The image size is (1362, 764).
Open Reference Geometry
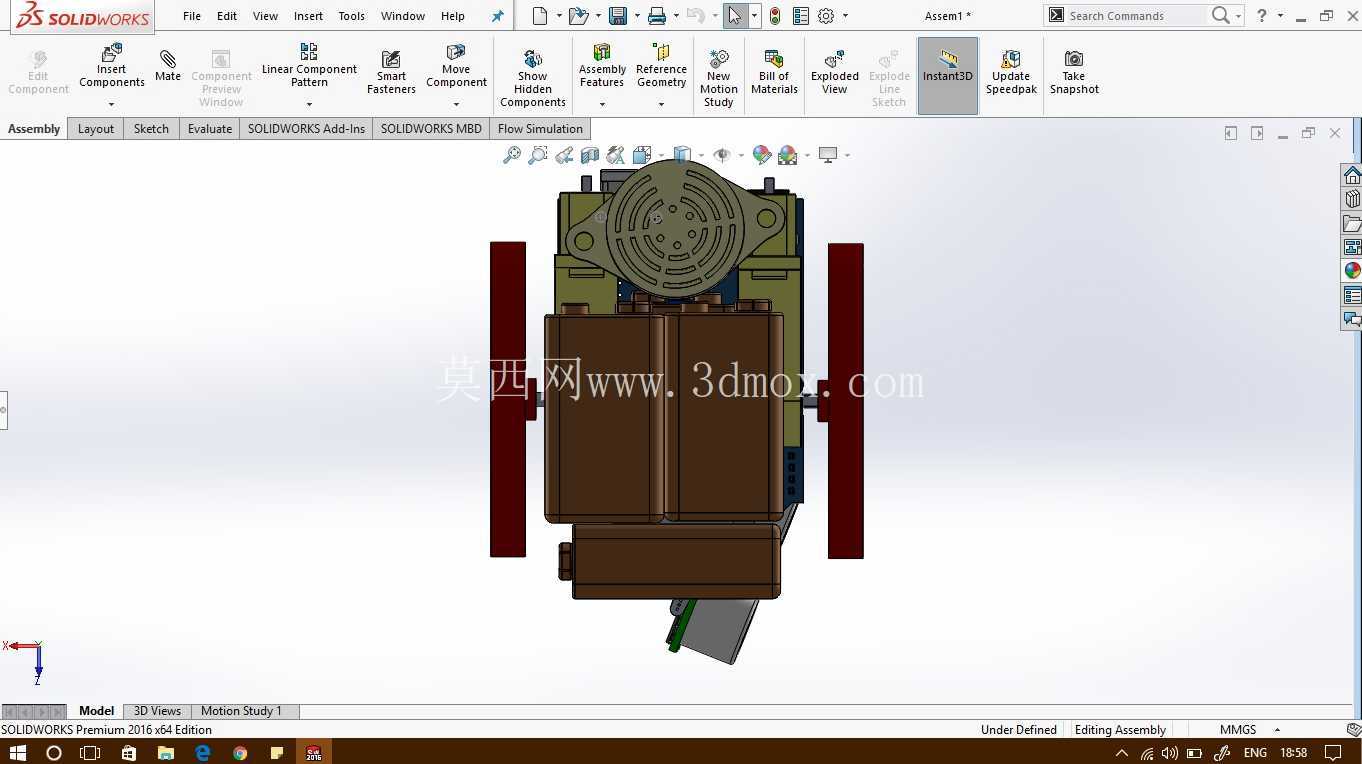coord(661,66)
